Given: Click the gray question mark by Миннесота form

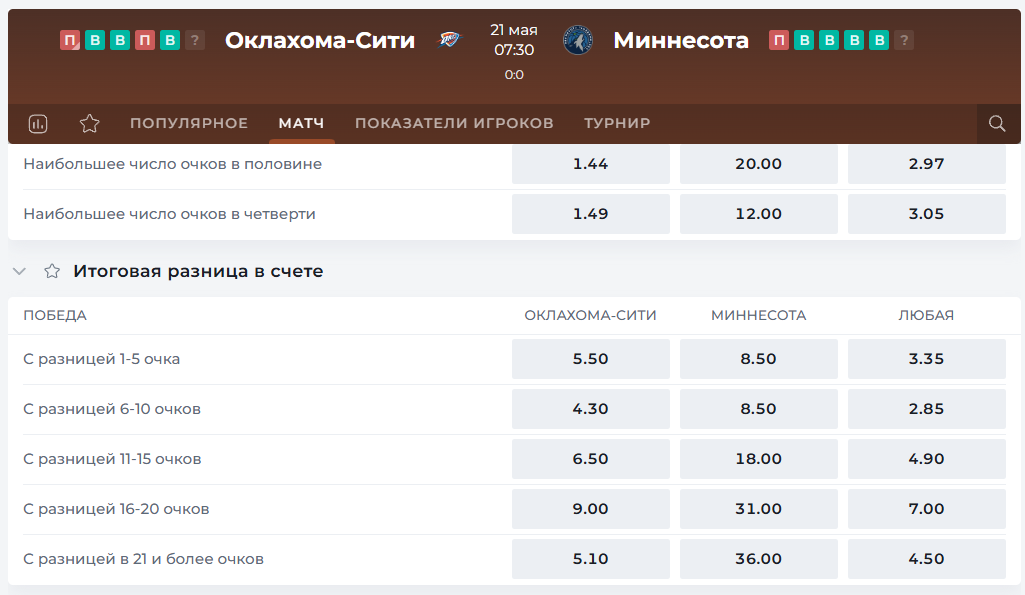Looking at the screenshot, I should coord(904,41).
